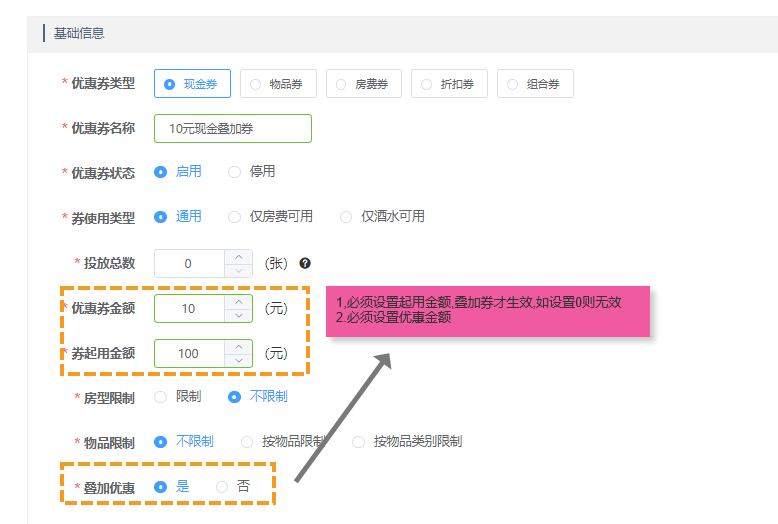Viewport: 778px width, 524px height.
Task: Select the 组合券 coupon type
Action: (535, 84)
